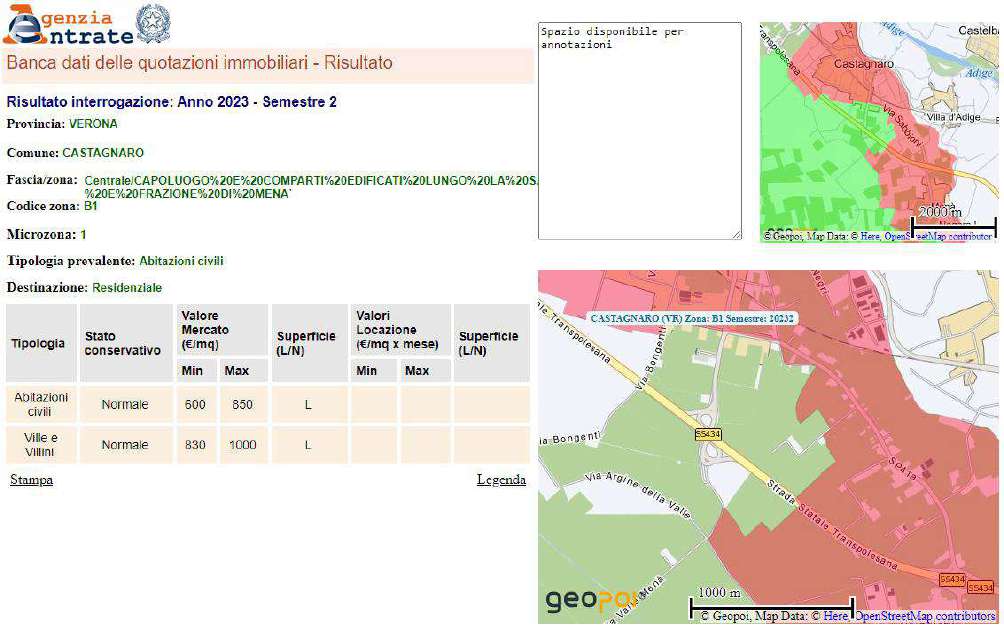
Task: Open OpenStreetMap contributors link on the large map
Action: point(925,617)
